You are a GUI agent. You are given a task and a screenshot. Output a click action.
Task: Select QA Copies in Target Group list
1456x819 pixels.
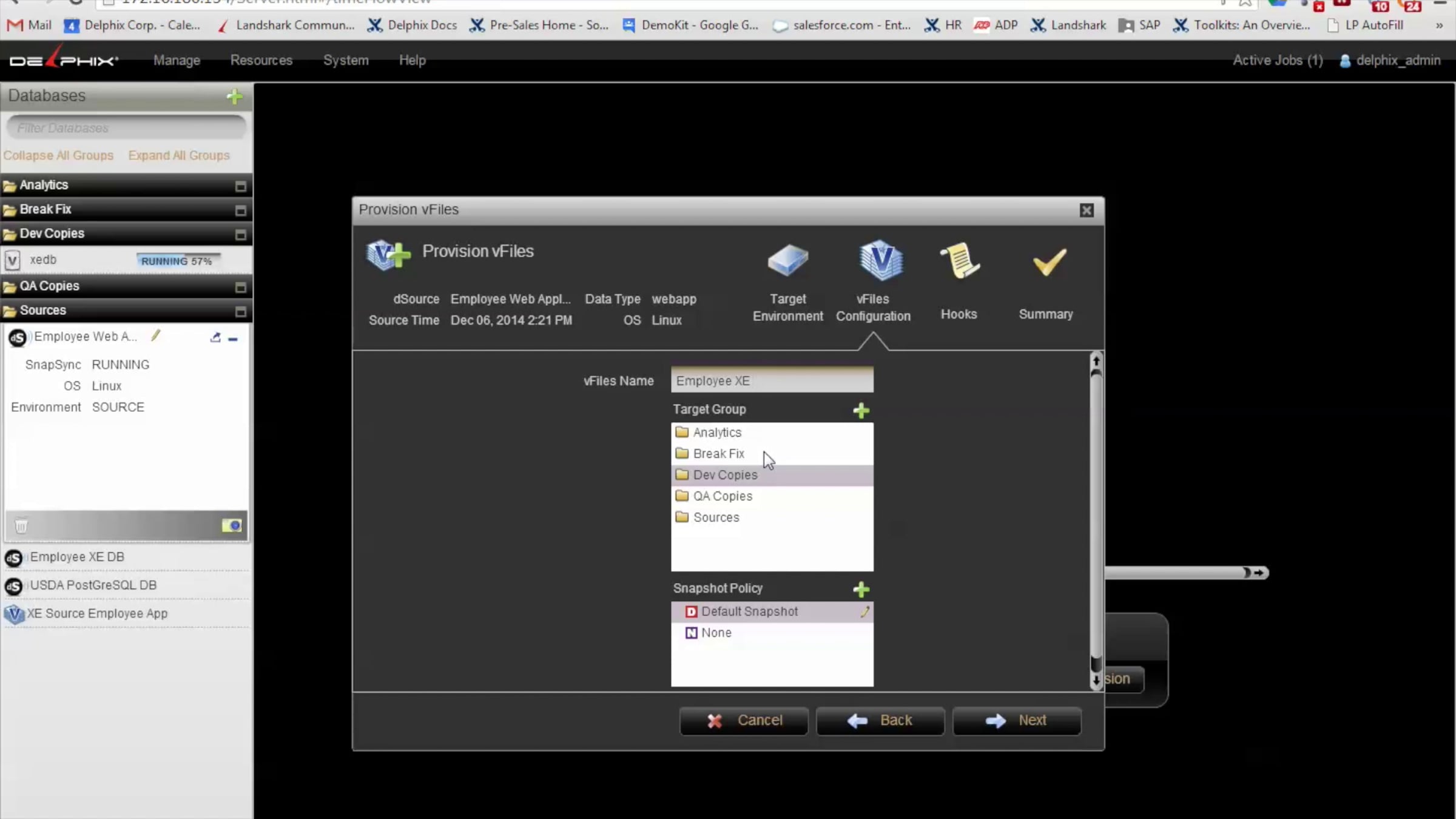(772, 496)
